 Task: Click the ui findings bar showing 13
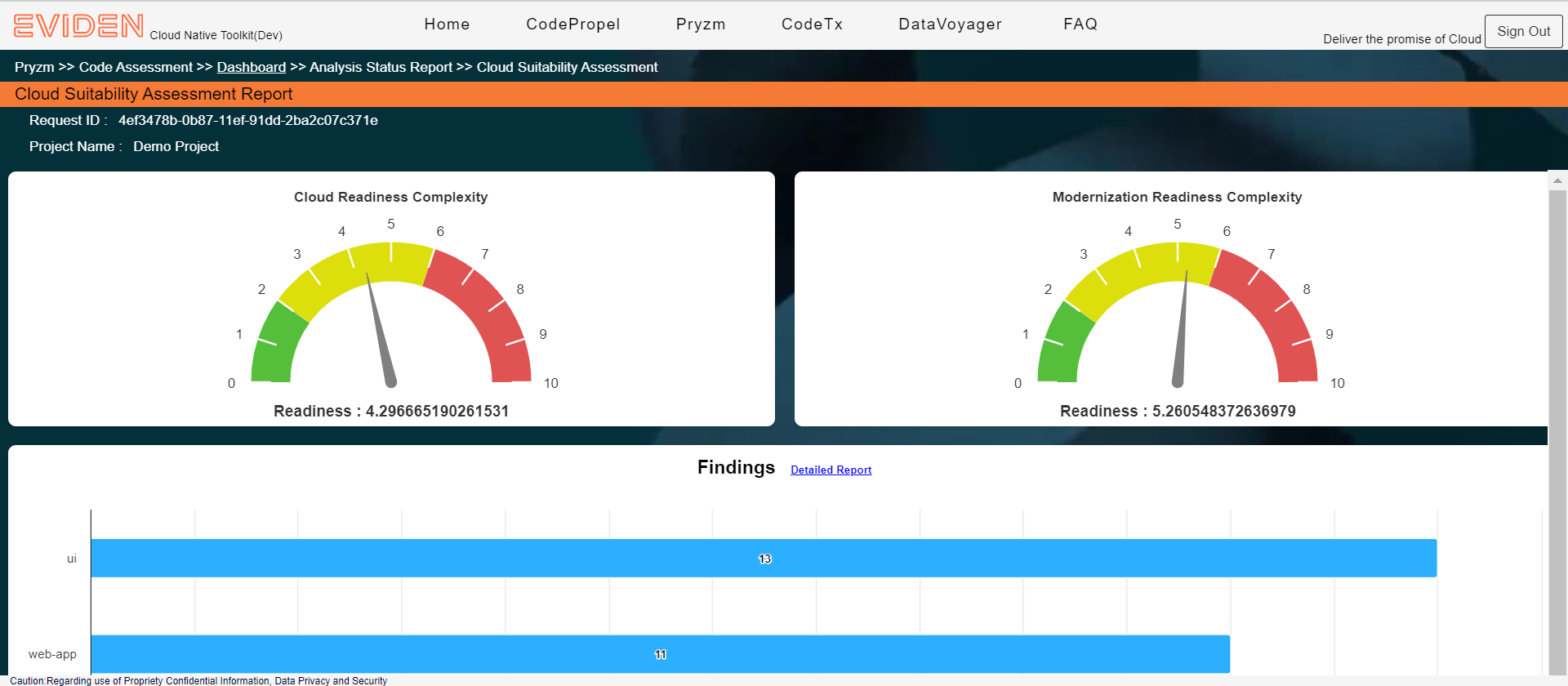coord(764,558)
